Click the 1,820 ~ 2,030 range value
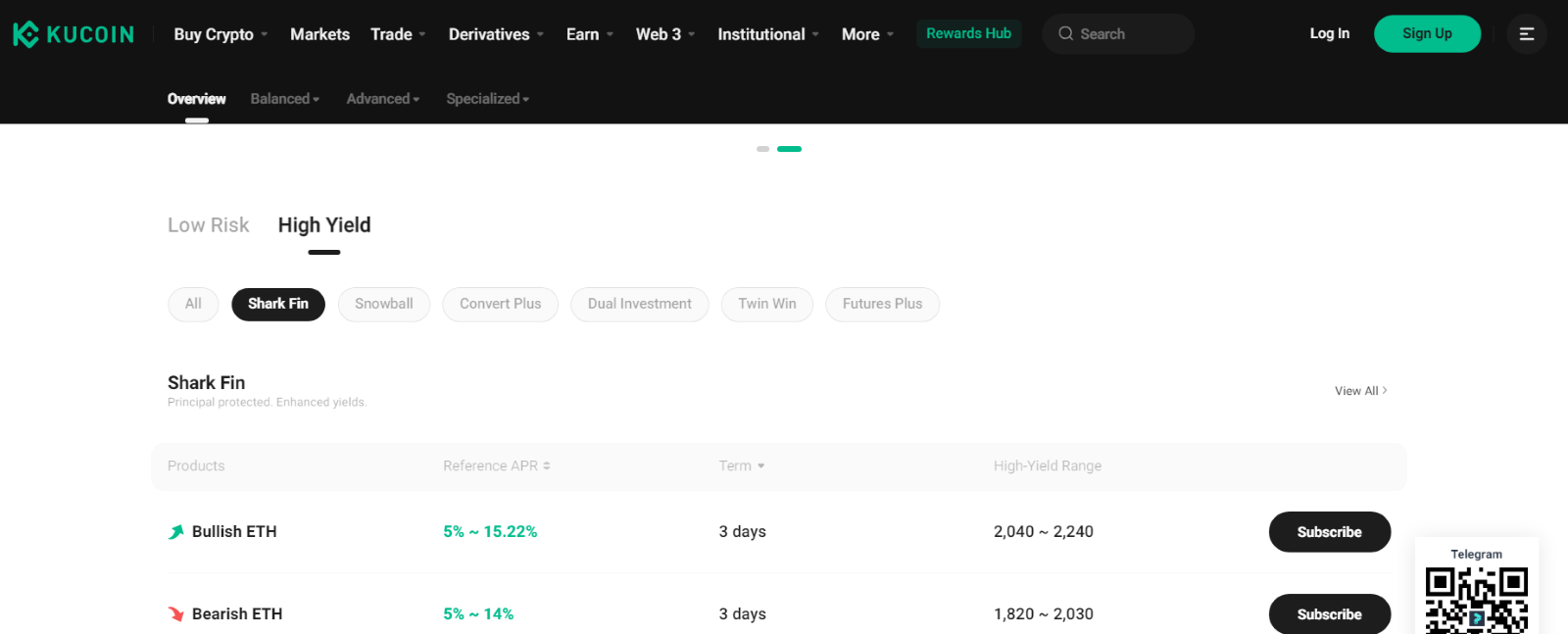1568x634 pixels. click(x=1044, y=614)
